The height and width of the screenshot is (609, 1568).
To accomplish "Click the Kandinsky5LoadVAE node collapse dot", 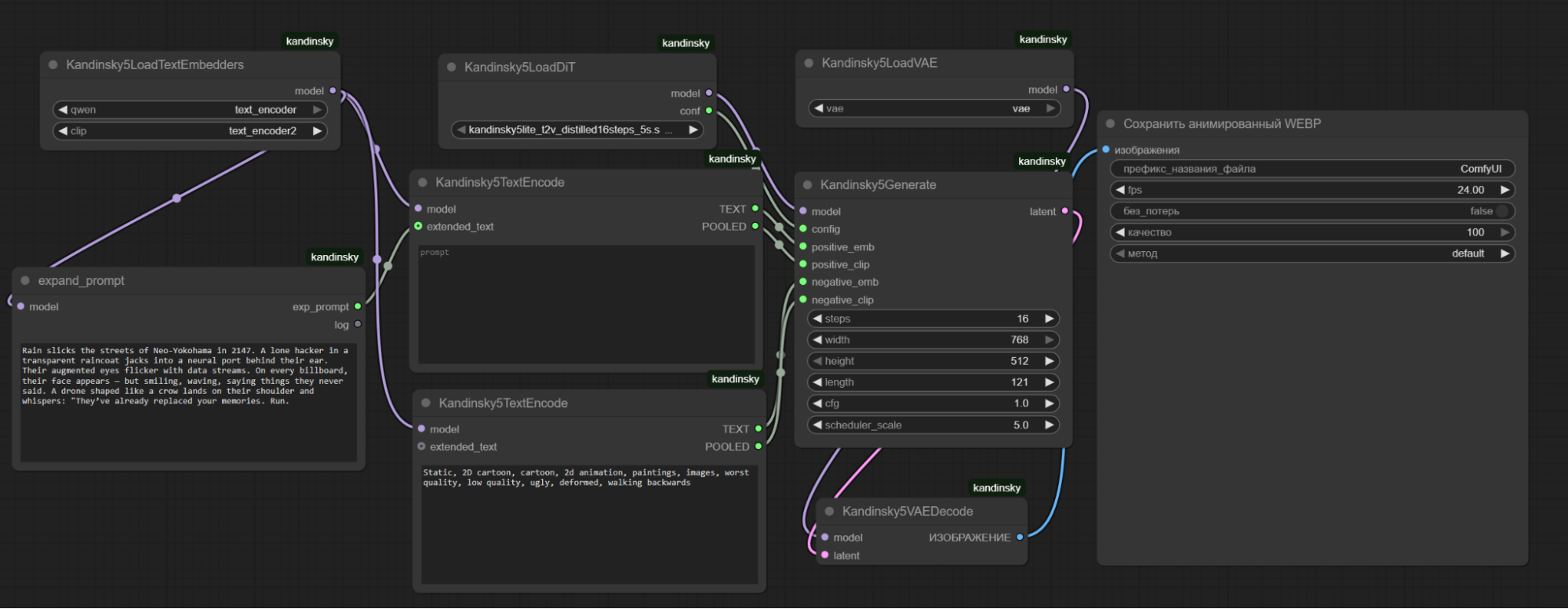I will [809, 63].
